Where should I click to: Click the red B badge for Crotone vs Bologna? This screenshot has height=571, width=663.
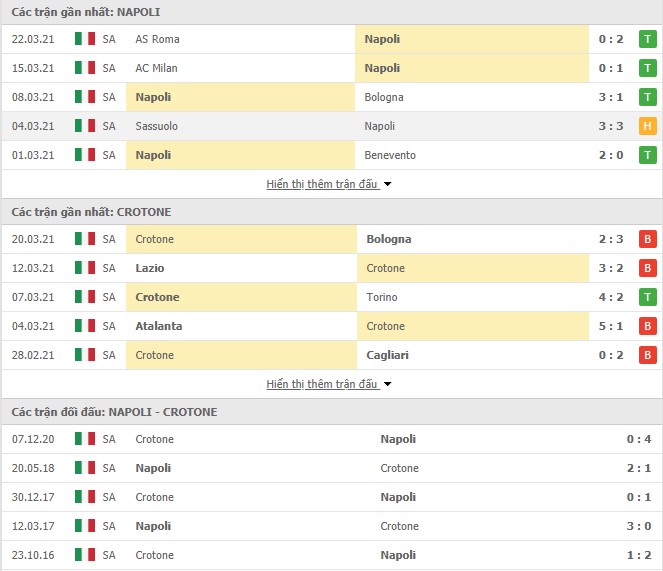(647, 239)
